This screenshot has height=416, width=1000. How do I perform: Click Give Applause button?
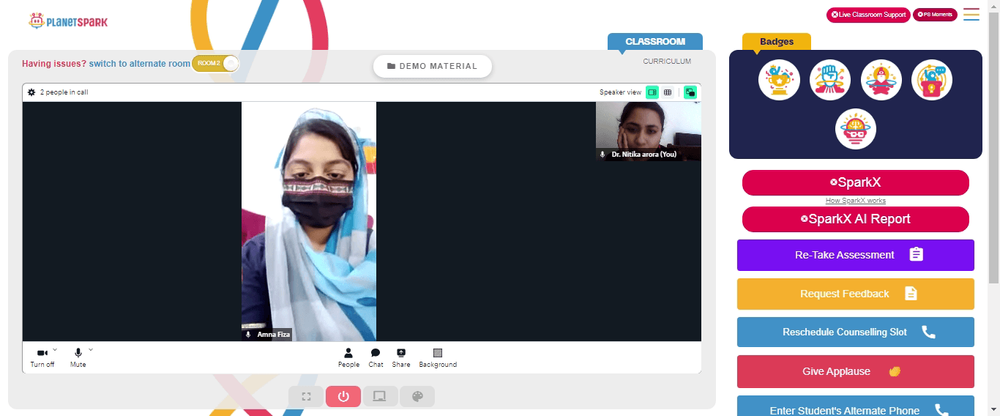point(855,371)
